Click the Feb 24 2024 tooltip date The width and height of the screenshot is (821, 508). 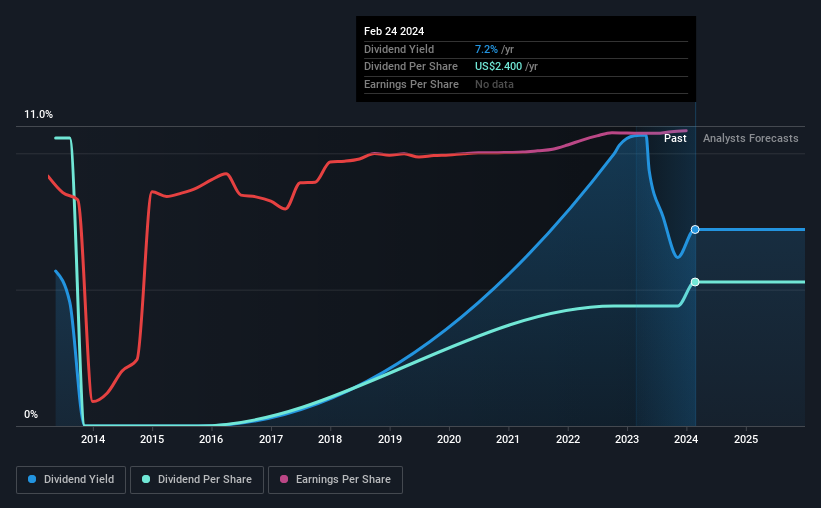click(394, 31)
